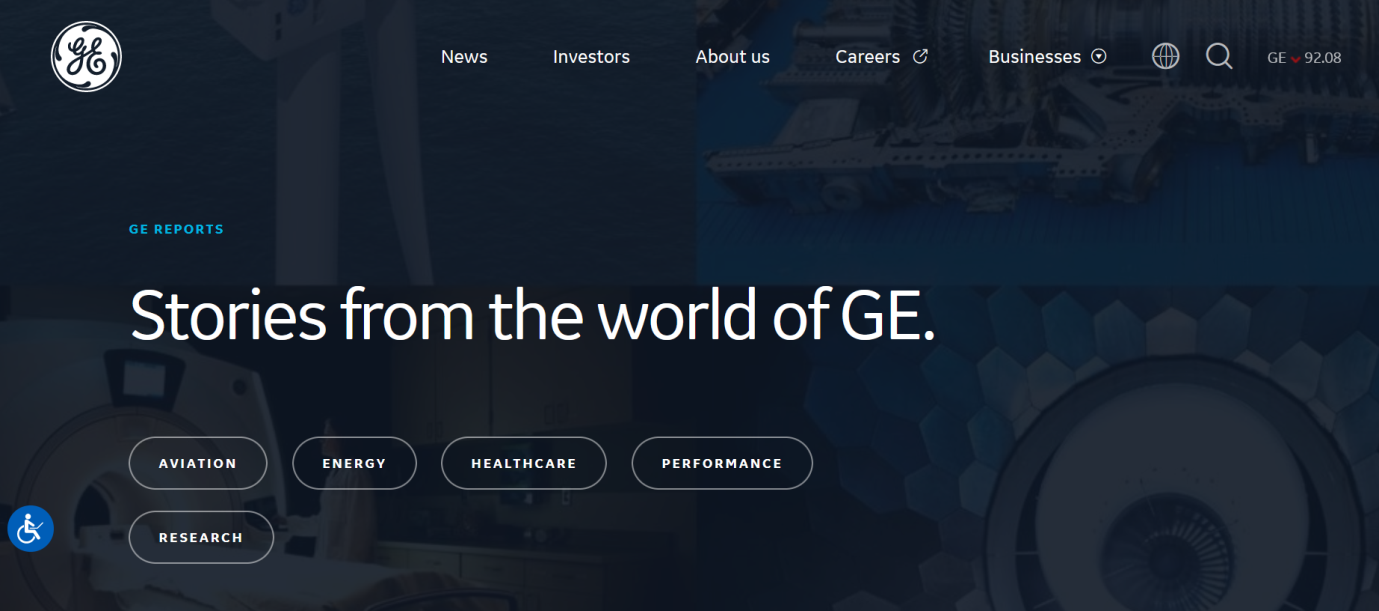Image resolution: width=1379 pixels, height=611 pixels.
Task: Filter stories by Aviation
Action: point(198,463)
